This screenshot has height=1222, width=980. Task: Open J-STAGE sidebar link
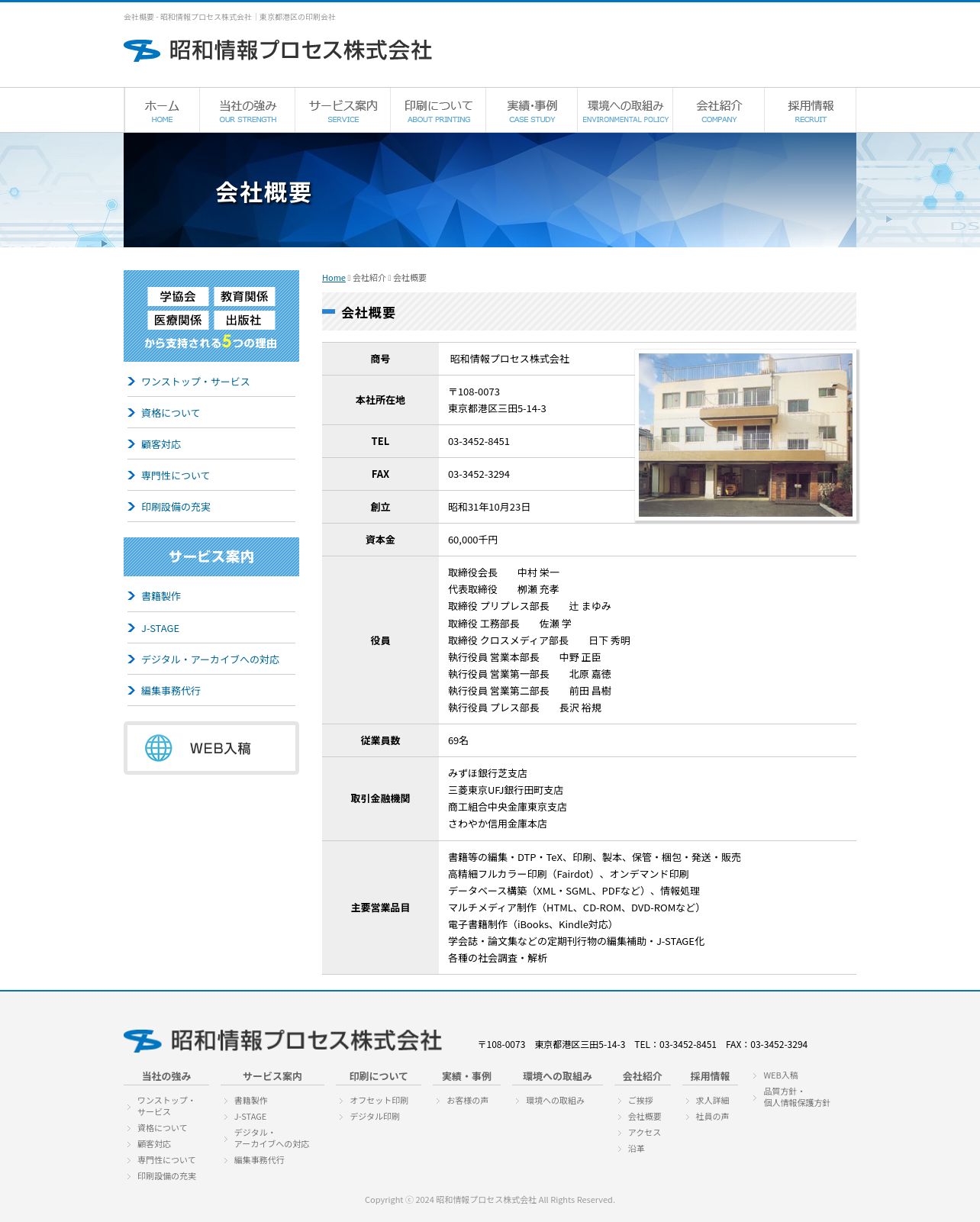(x=160, y=628)
